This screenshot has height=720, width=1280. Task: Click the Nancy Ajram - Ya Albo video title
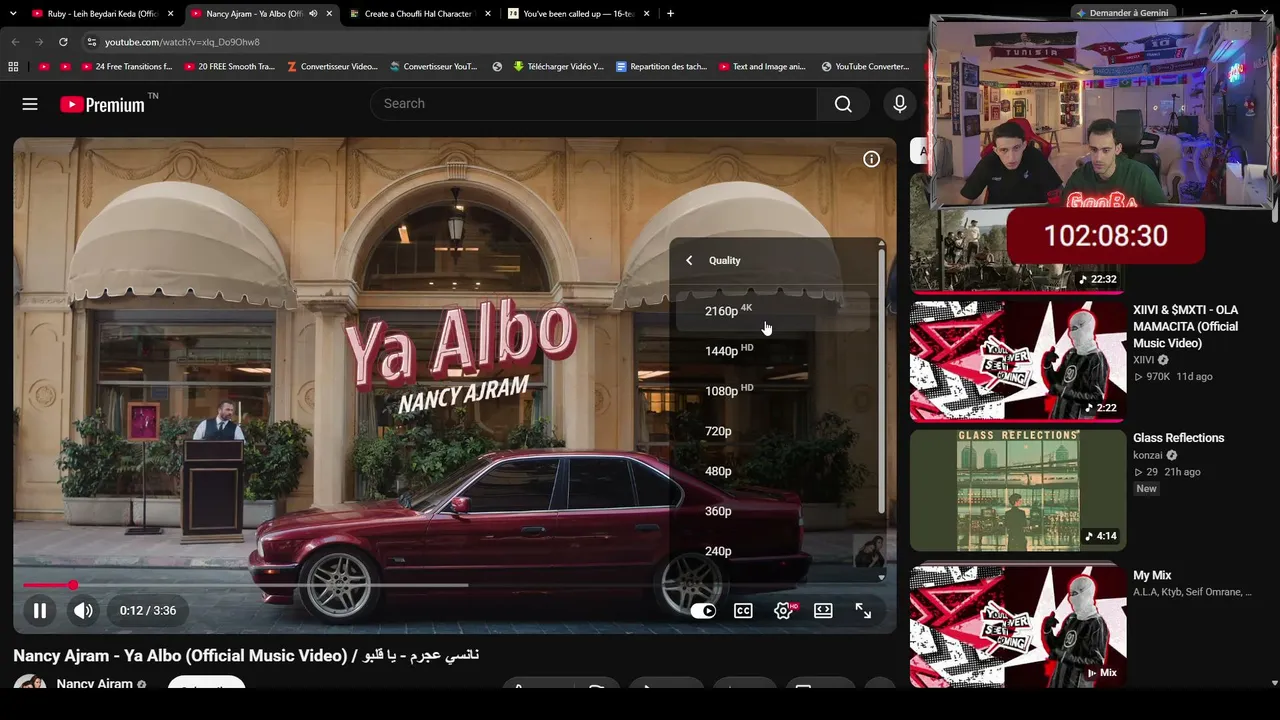[246, 655]
